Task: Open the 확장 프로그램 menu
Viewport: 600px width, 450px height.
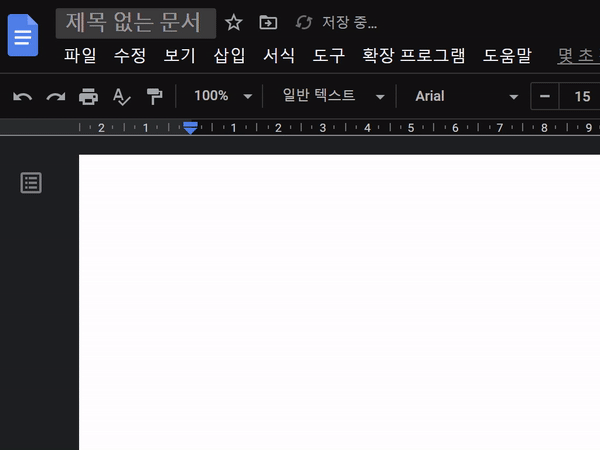Action: click(x=414, y=55)
